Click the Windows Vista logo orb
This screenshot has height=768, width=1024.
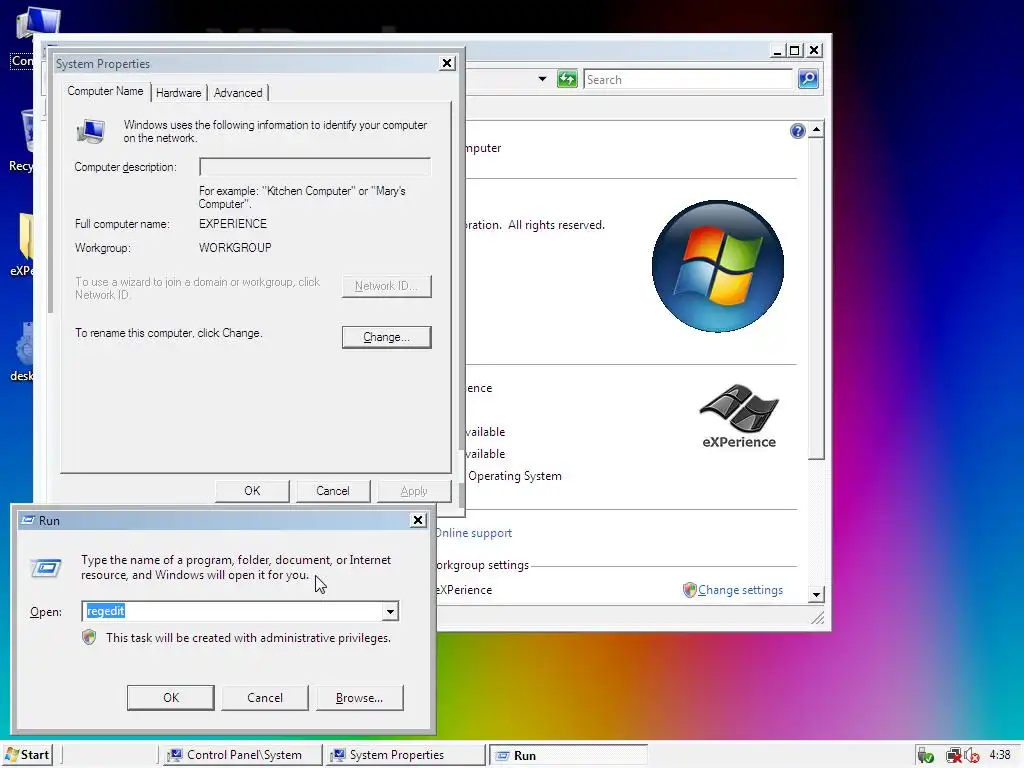(x=718, y=266)
